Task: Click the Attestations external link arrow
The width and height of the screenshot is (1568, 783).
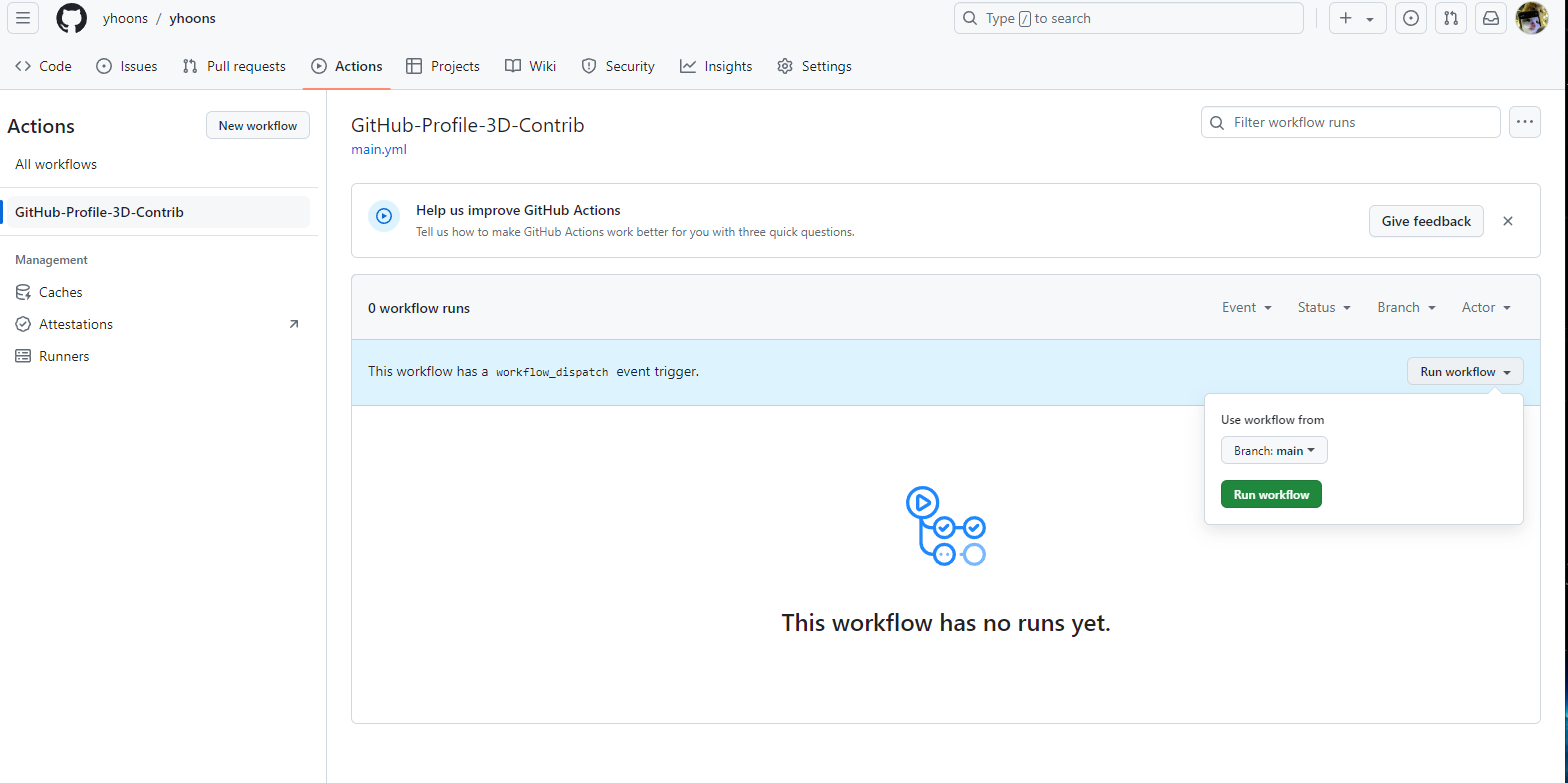Action: (x=294, y=324)
